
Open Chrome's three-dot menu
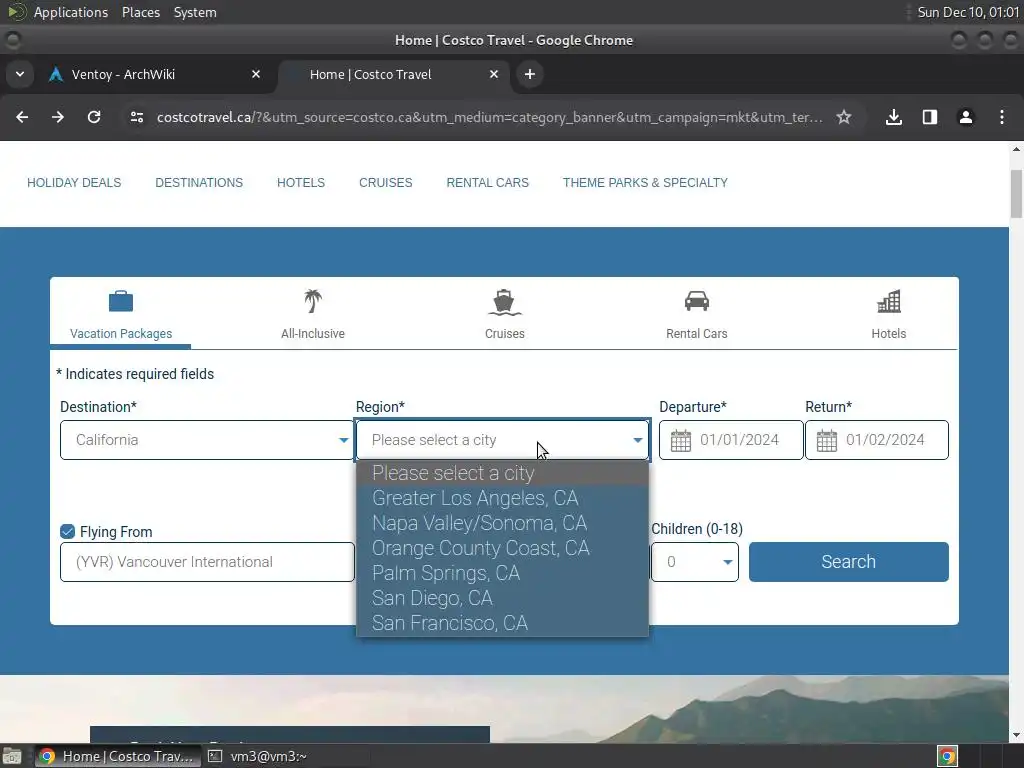click(1002, 117)
